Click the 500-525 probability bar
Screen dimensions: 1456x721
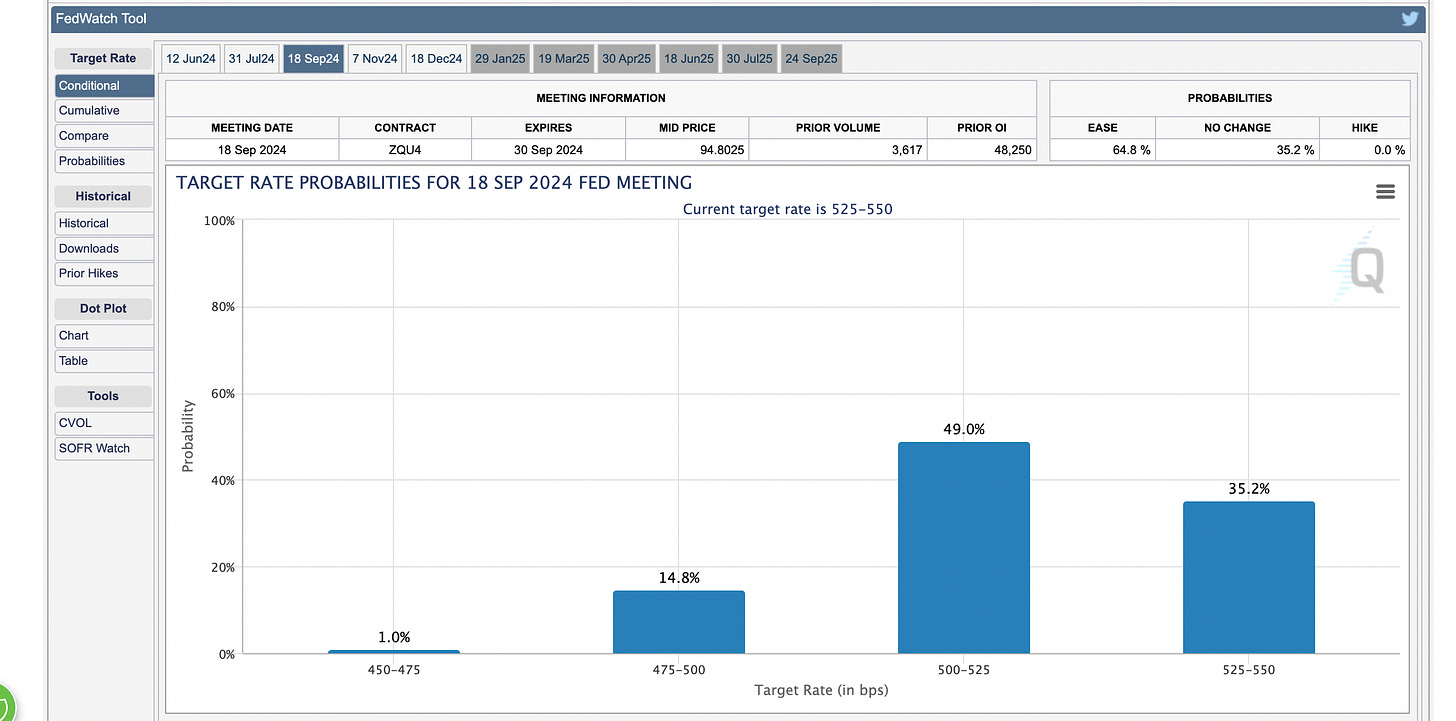[964, 548]
